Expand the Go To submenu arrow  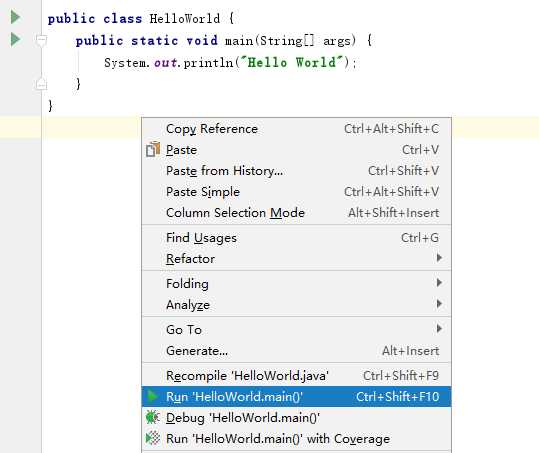pos(439,329)
